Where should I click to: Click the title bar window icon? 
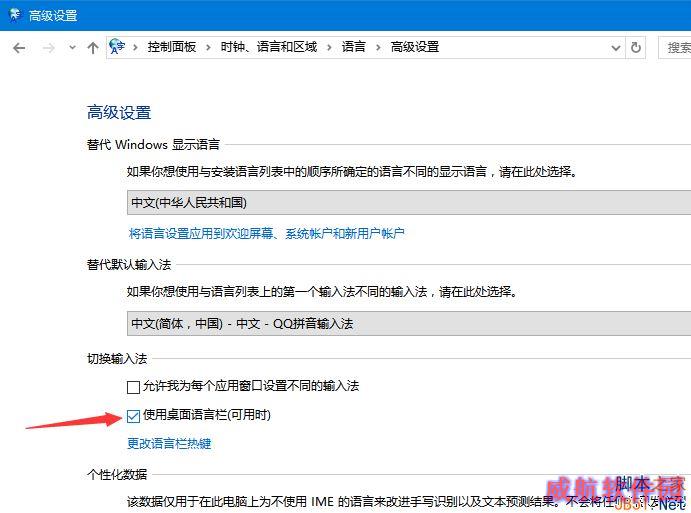click(15, 15)
